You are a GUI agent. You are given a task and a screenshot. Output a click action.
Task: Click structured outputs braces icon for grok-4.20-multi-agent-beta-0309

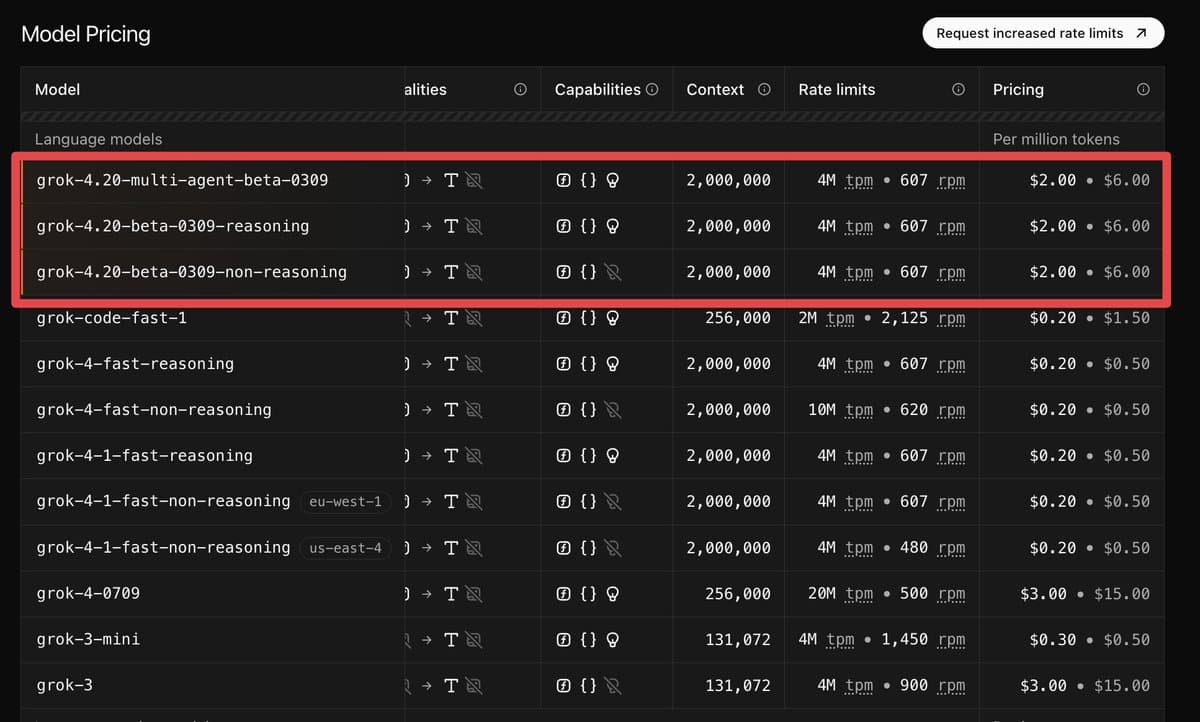(588, 181)
